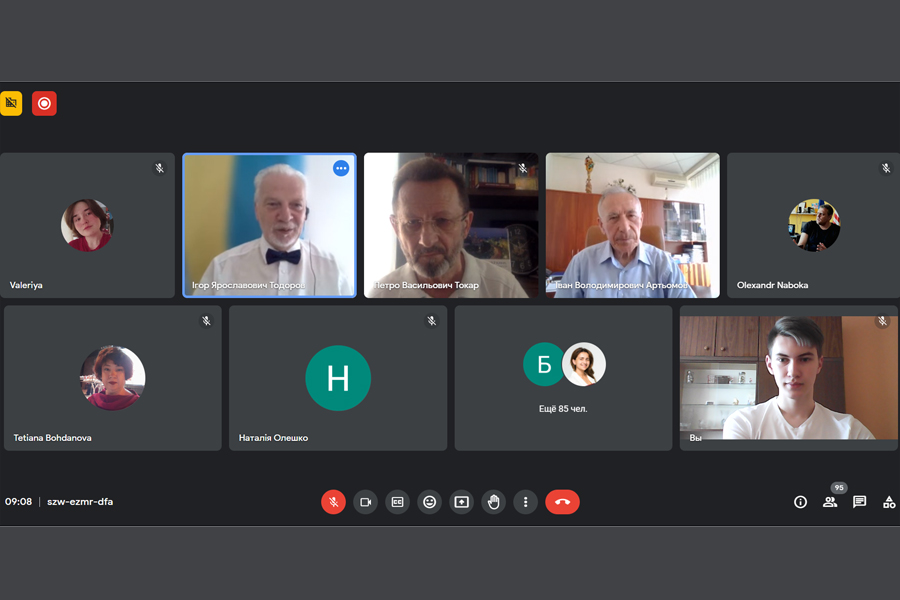Click the present screen button
The image size is (900, 600).
(x=461, y=502)
